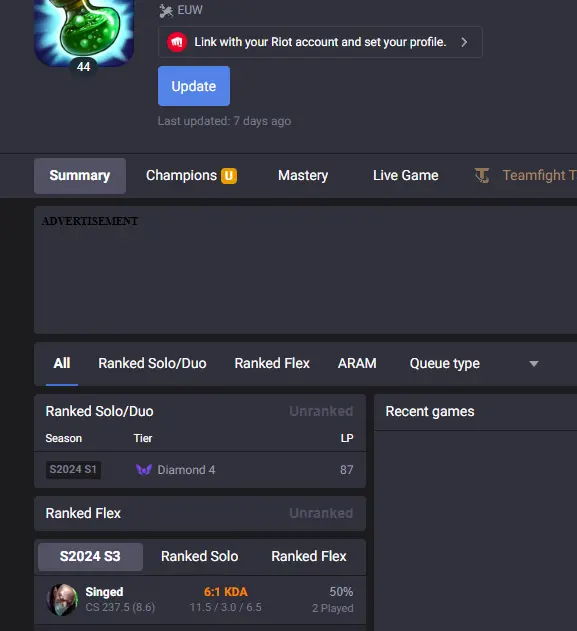The image size is (577, 631).
Task: Click the purple Diamond tier emblem
Action: [144, 470]
